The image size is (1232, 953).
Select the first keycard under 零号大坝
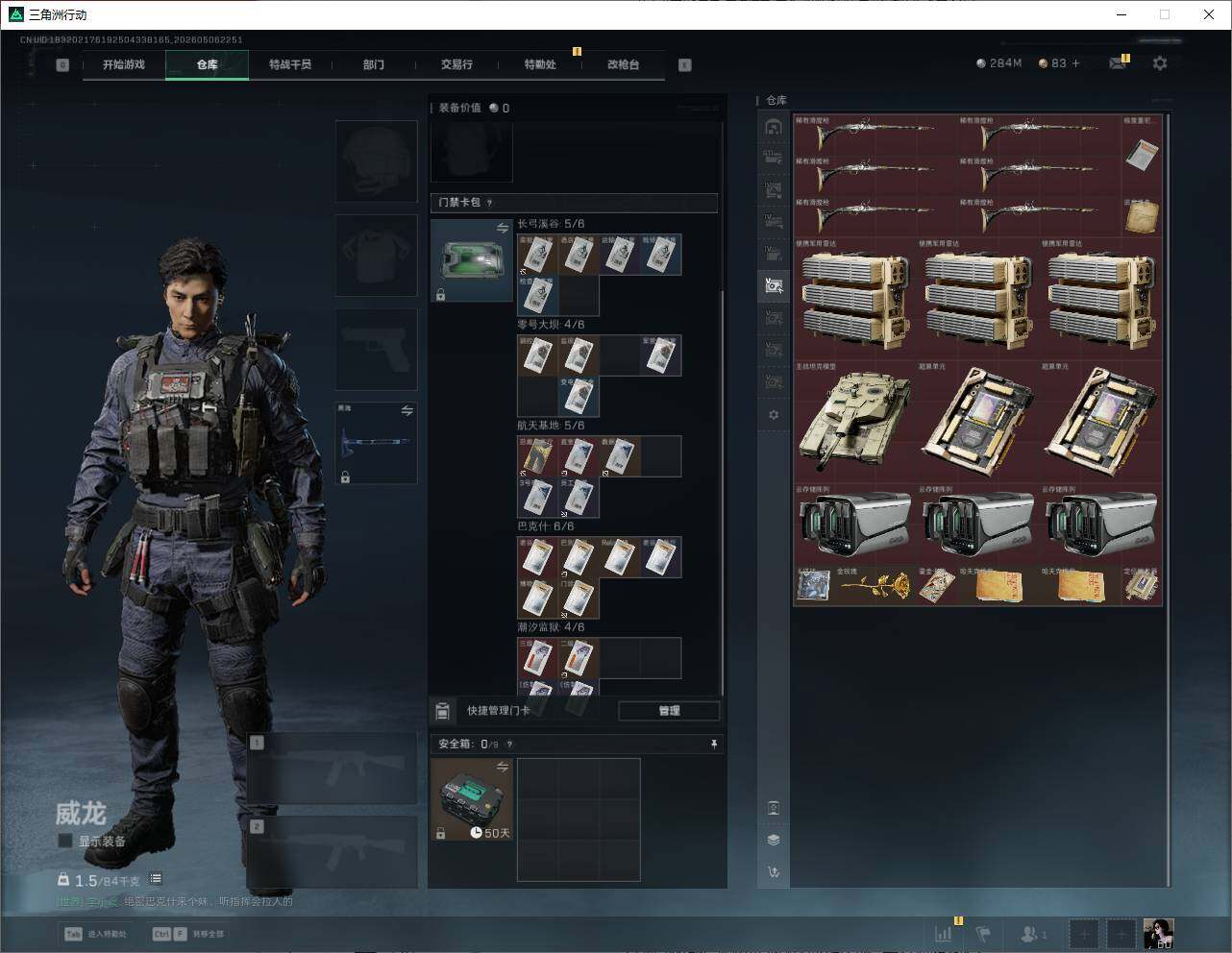click(538, 355)
